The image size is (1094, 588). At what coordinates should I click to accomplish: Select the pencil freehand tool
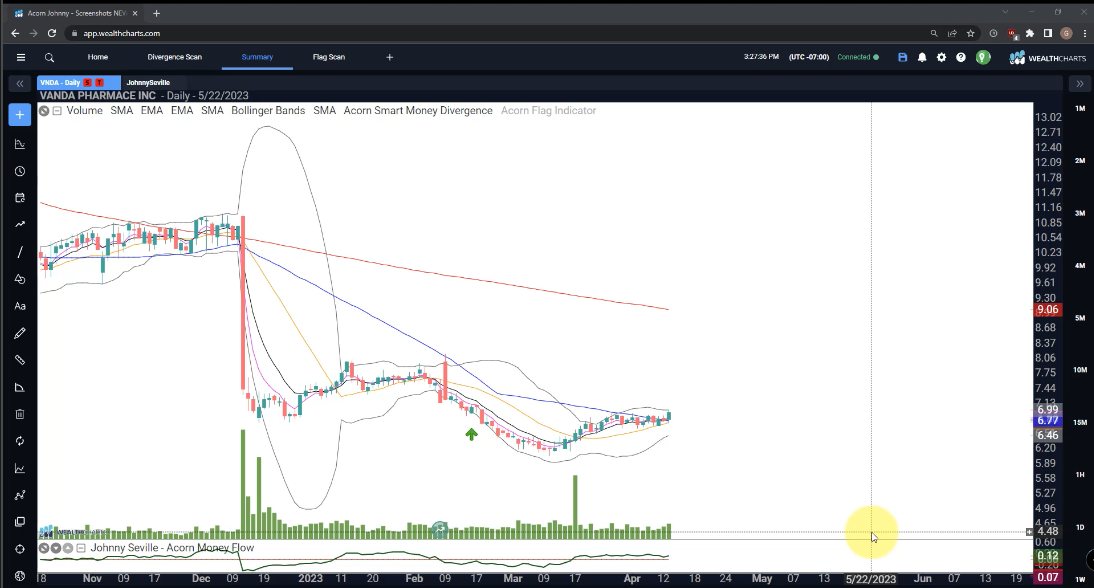(20, 333)
